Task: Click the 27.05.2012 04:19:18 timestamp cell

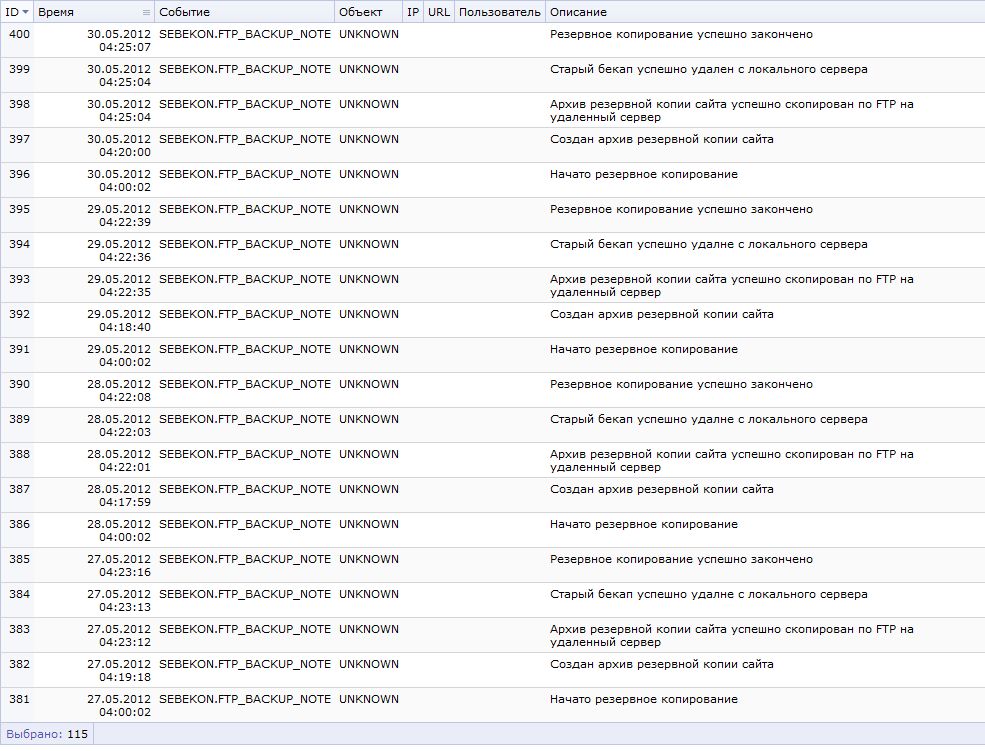Action: pos(118,670)
